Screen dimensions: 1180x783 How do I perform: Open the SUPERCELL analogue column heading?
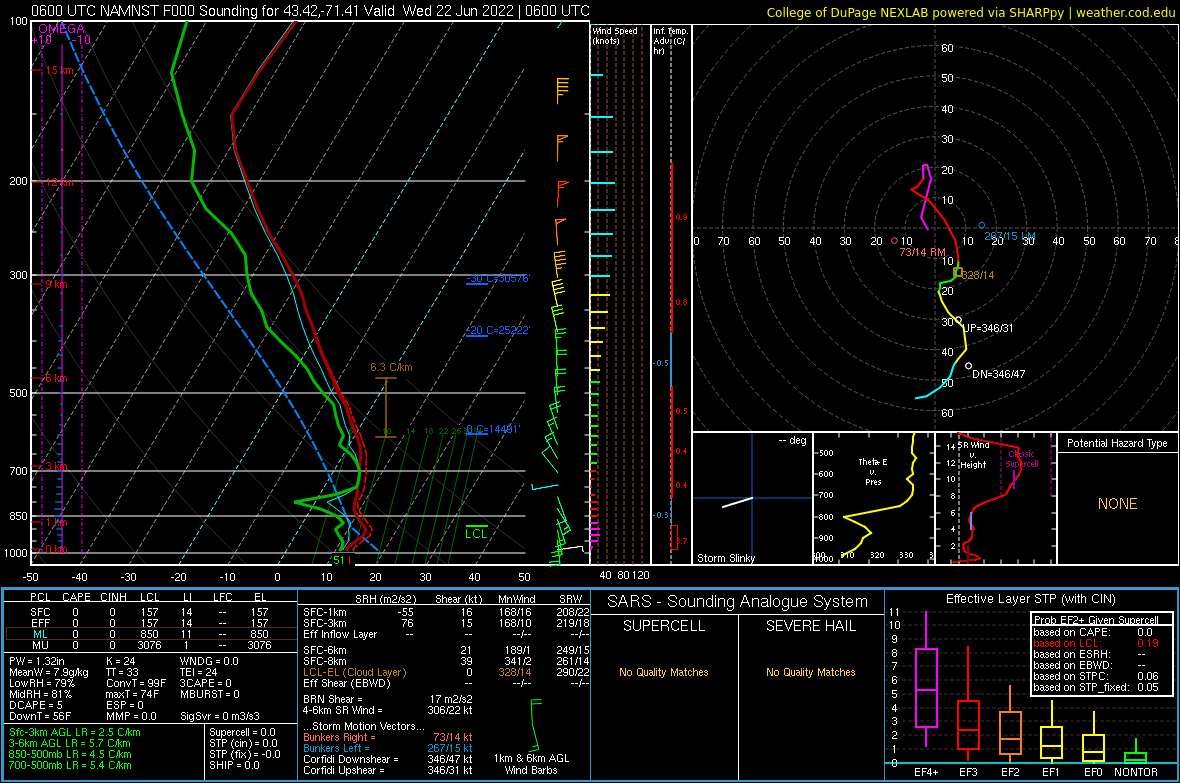pos(664,626)
